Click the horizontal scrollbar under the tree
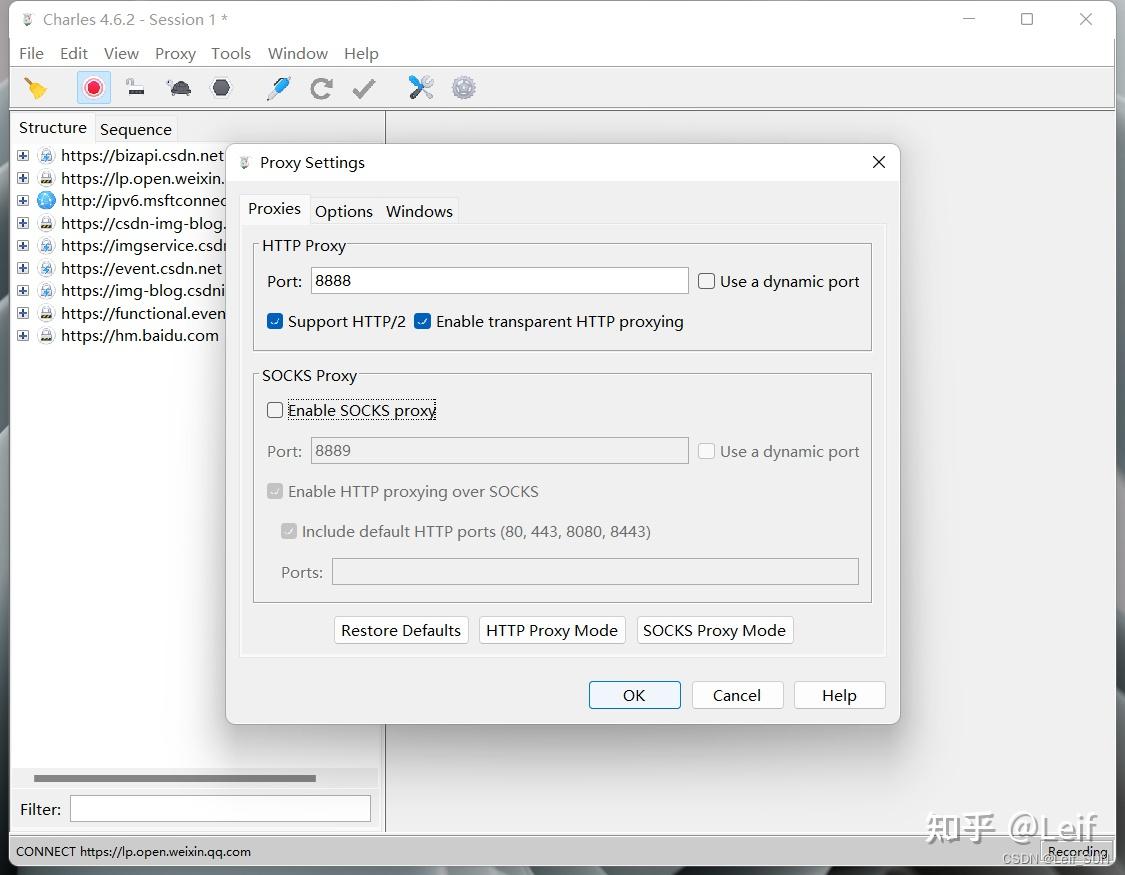The width and height of the screenshot is (1125, 875). [174, 778]
